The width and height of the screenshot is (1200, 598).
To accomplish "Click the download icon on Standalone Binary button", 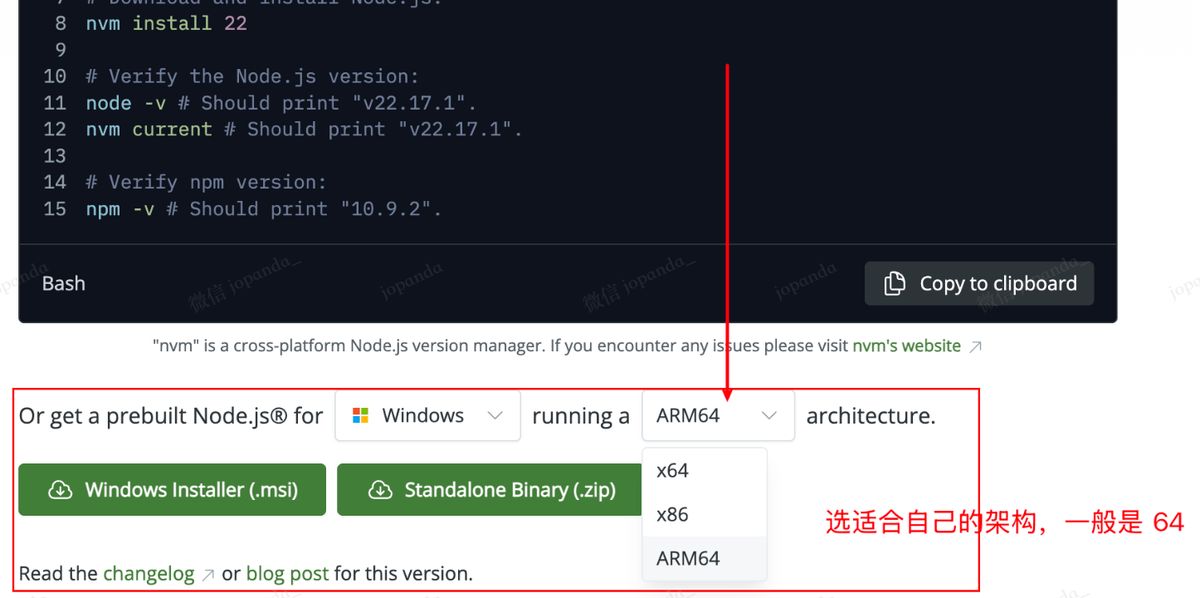I will tap(381, 489).
